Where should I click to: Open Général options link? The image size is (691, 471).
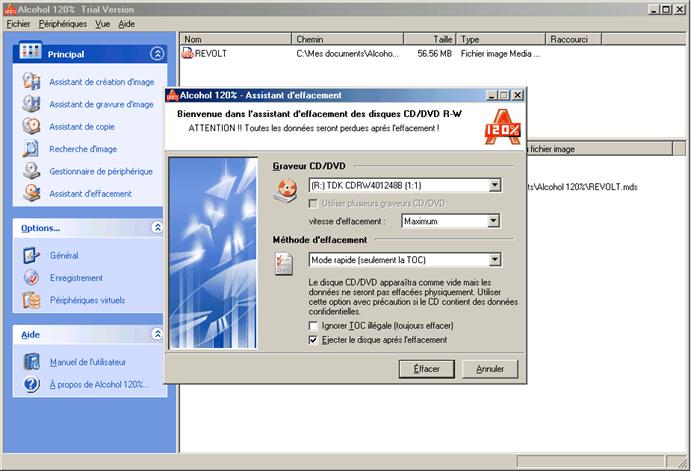(64, 256)
